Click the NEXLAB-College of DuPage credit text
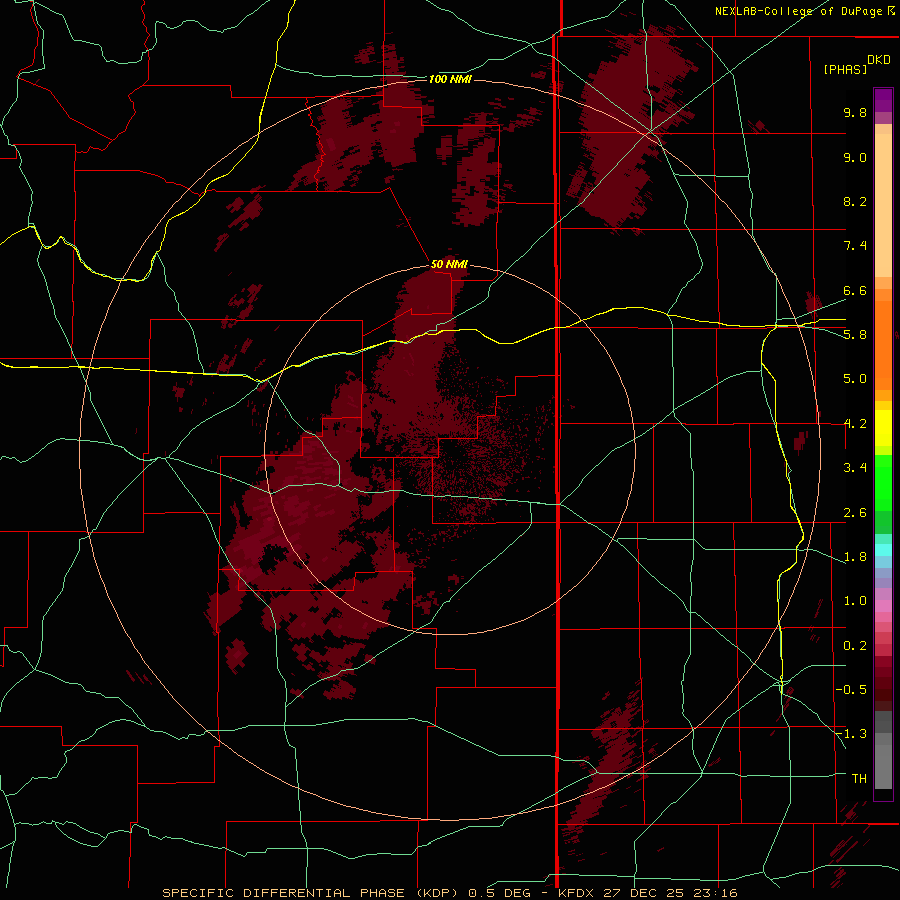 (x=799, y=11)
